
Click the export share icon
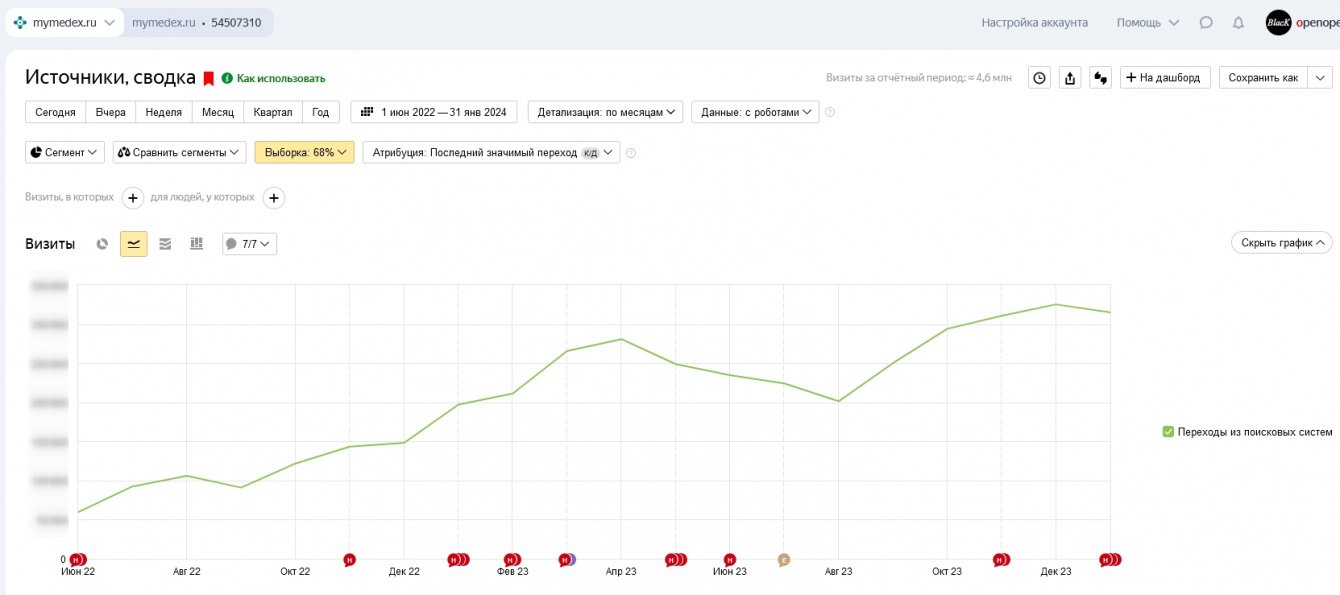(x=1070, y=78)
